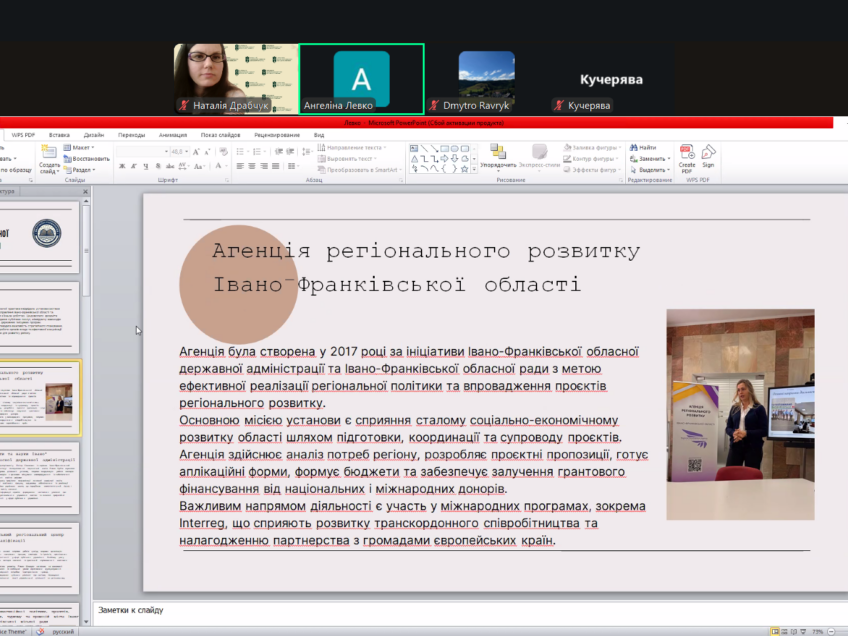Click the Найти binoculars icon
Viewport: 848px width, 636px height.
pyautogui.click(x=634, y=147)
